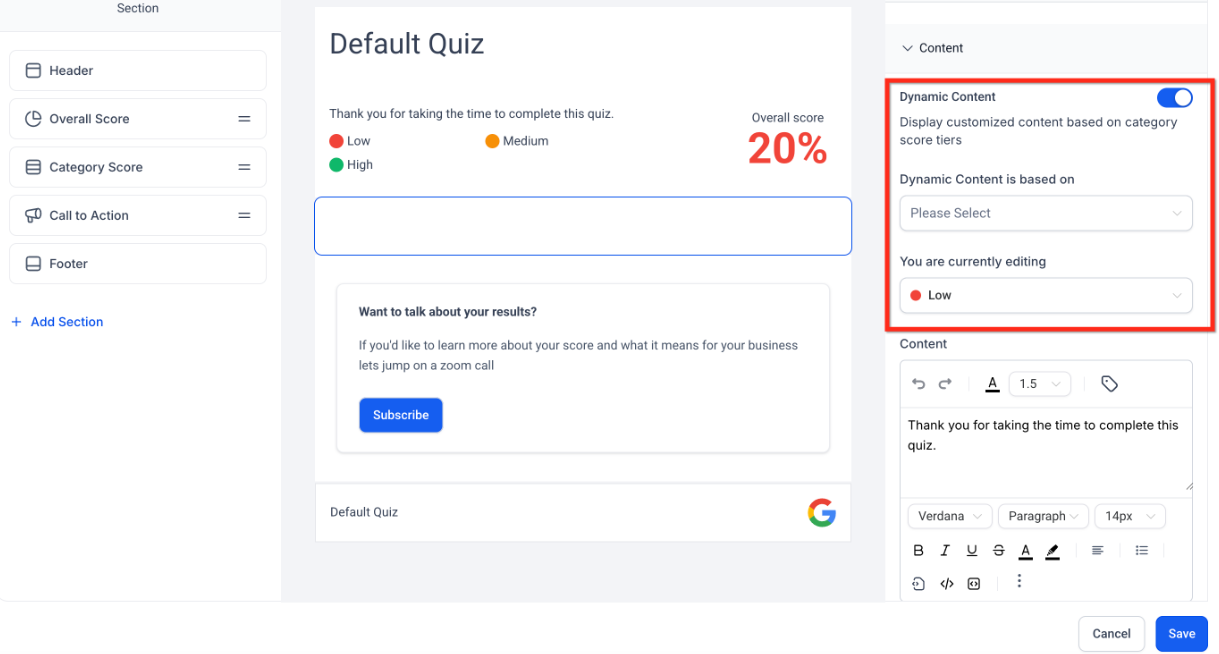Click the Add Section link
The image size is (1219, 654).
(x=66, y=322)
